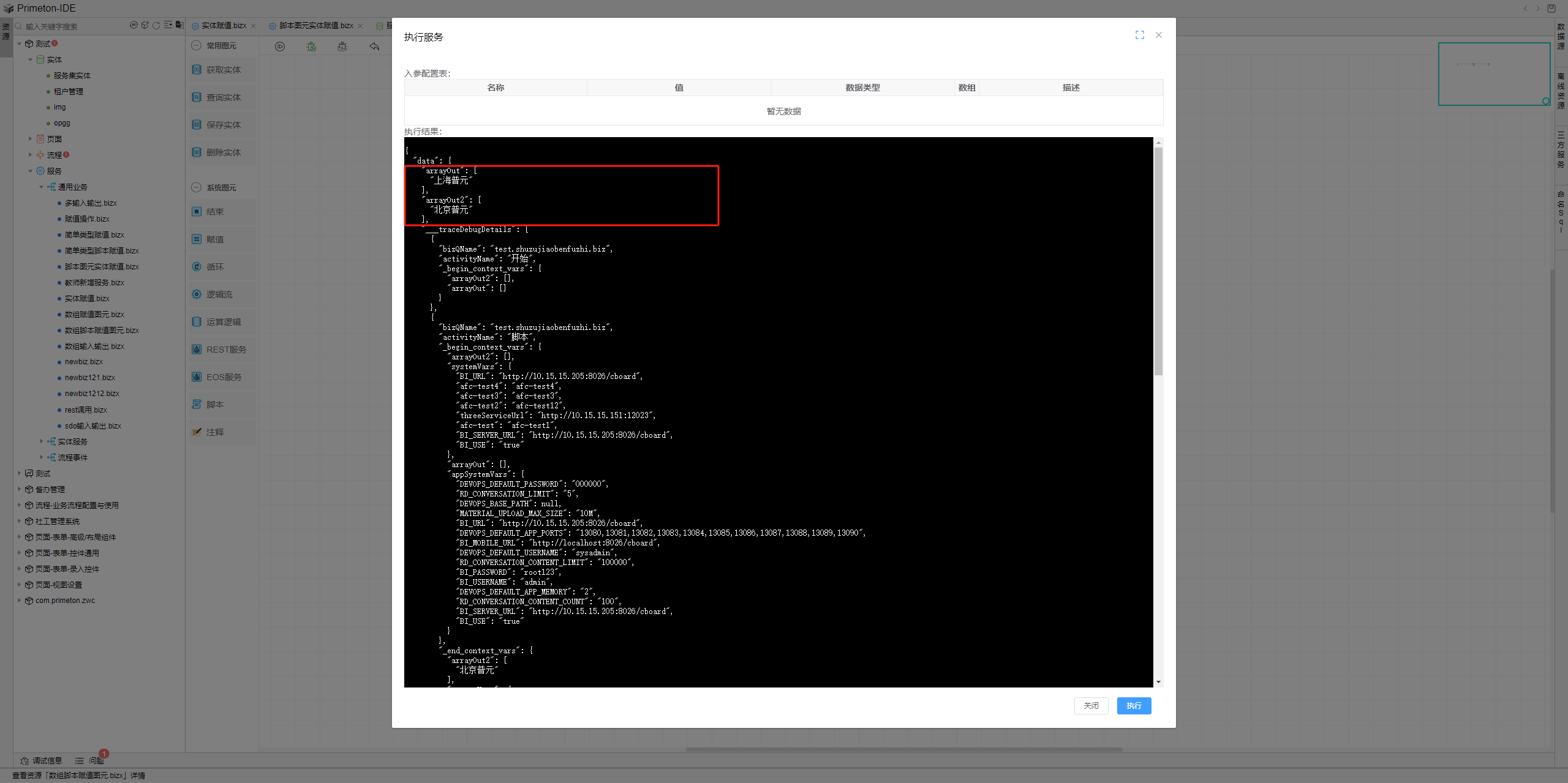Expand the 页面 tree node
Image resolution: width=1568 pixels, height=783 pixels.
click(x=30, y=139)
